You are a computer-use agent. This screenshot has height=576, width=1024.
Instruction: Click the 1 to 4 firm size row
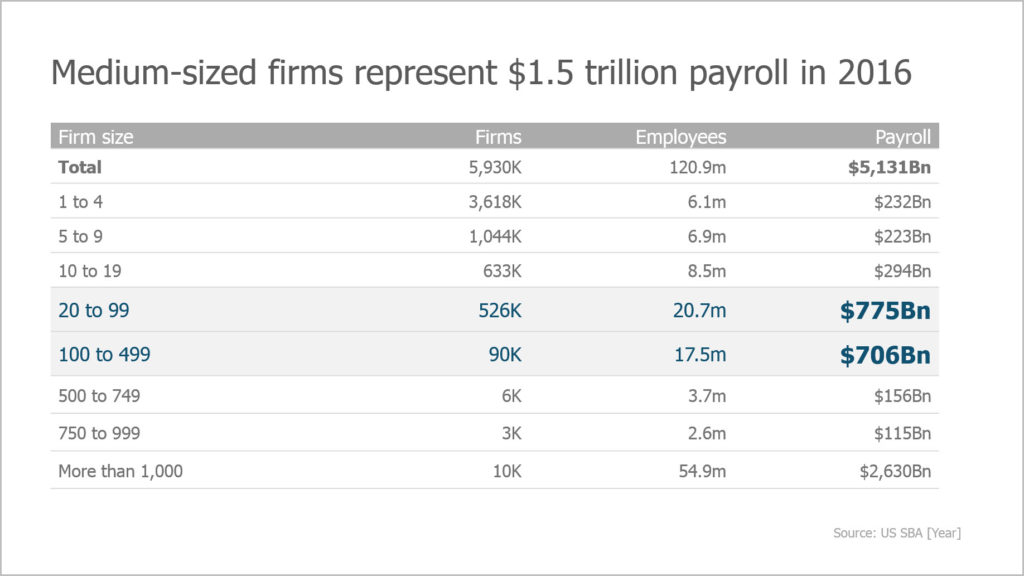click(x=80, y=201)
